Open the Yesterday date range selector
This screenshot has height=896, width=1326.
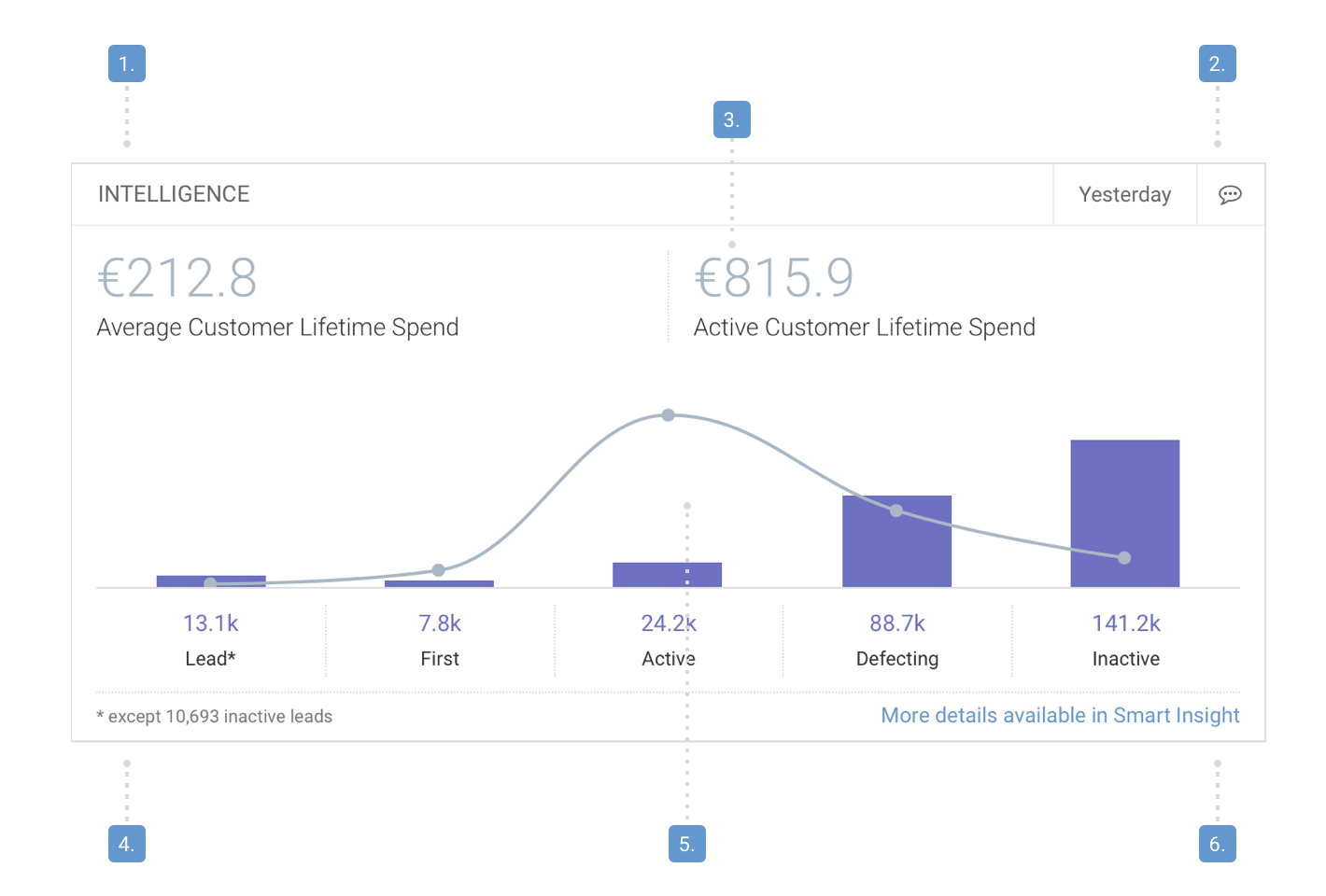[x=1124, y=194]
